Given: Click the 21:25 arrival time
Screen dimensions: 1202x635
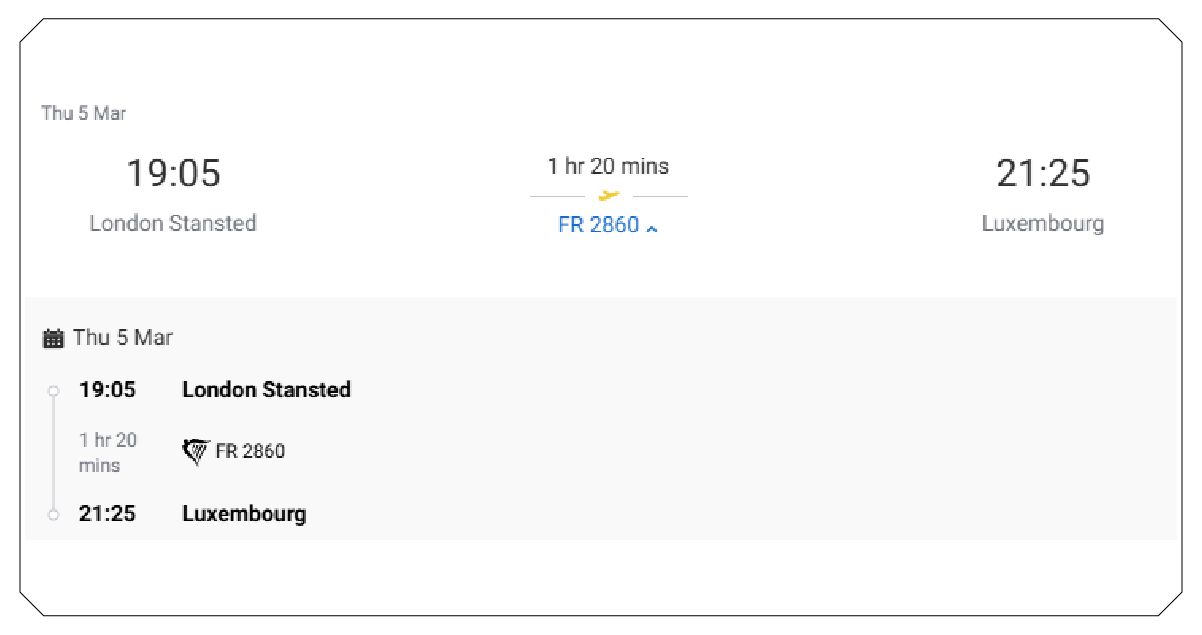Looking at the screenshot, I should 1043,174.
